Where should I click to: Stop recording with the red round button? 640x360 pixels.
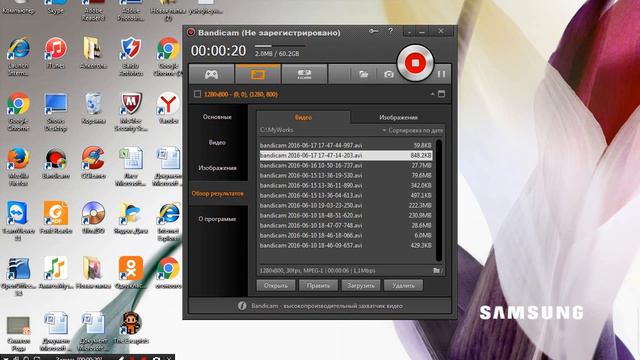[x=415, y=63]
